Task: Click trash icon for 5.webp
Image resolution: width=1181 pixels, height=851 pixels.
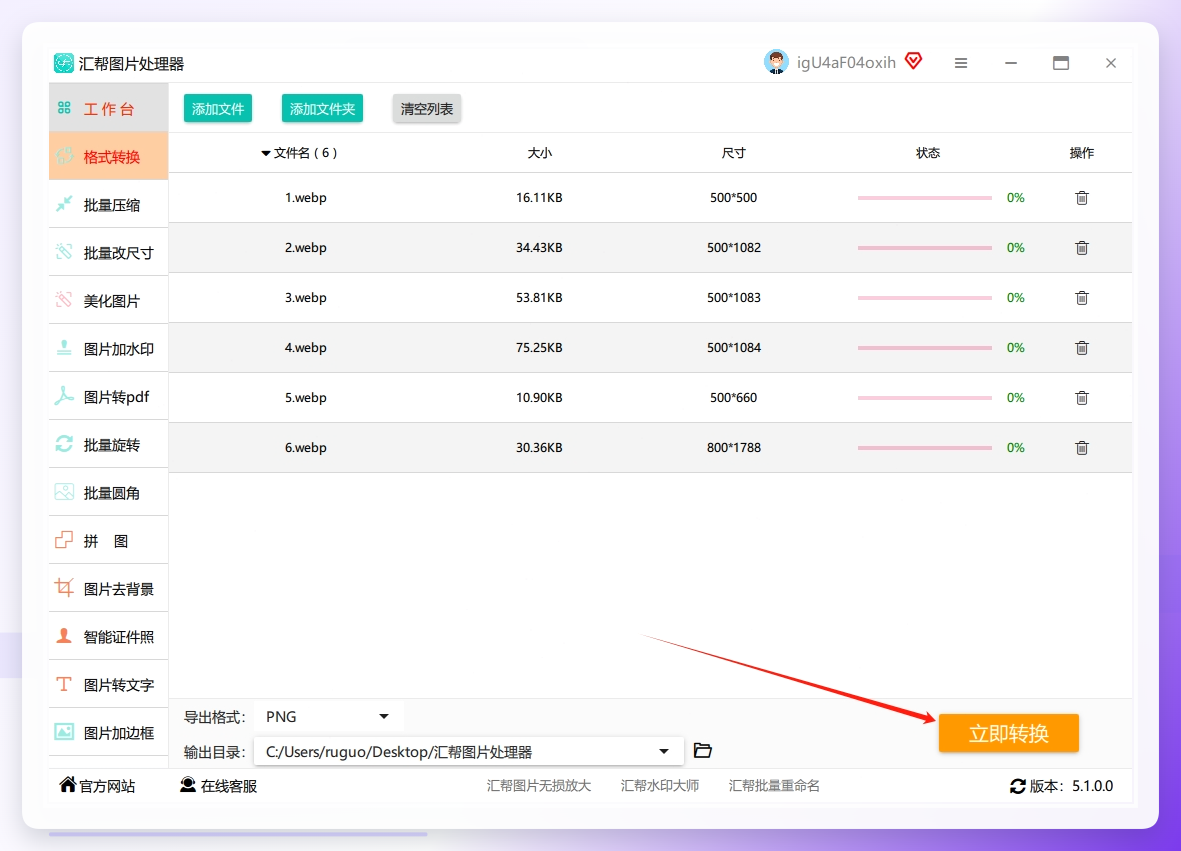Action: pyautogui.click(x=1082, y=398)
